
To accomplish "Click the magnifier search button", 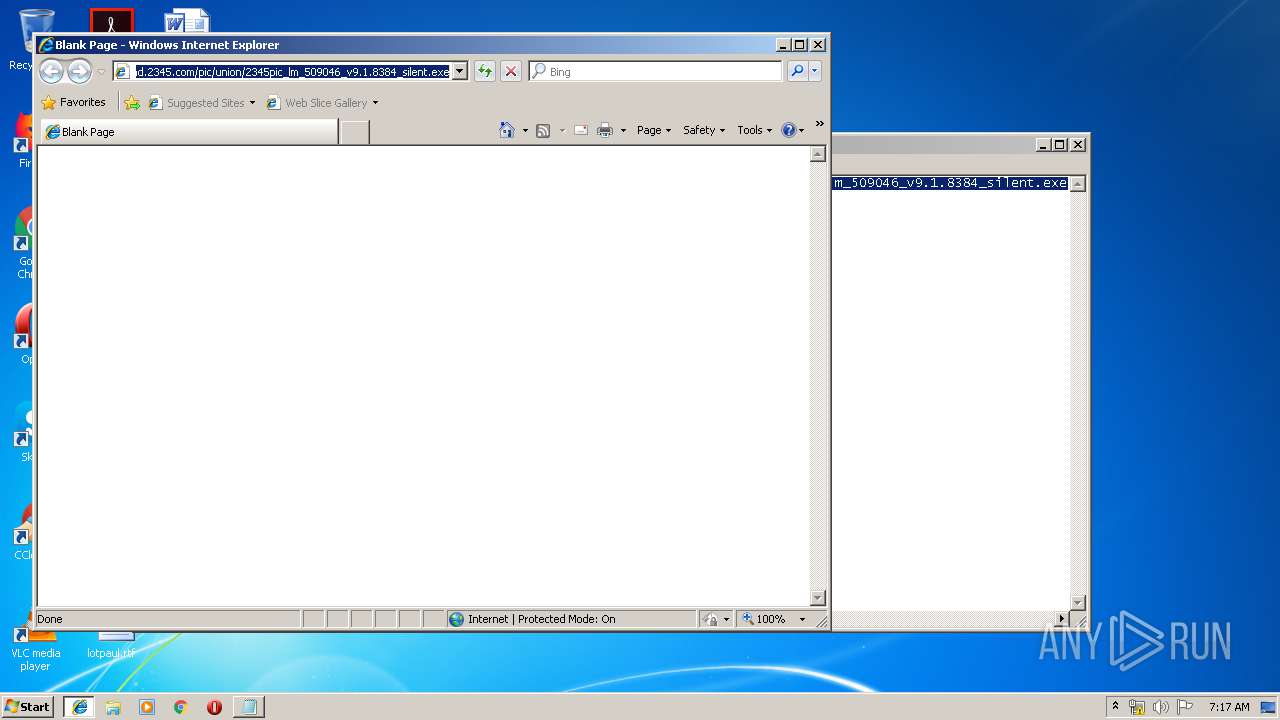I will click(x=797, y=71).
